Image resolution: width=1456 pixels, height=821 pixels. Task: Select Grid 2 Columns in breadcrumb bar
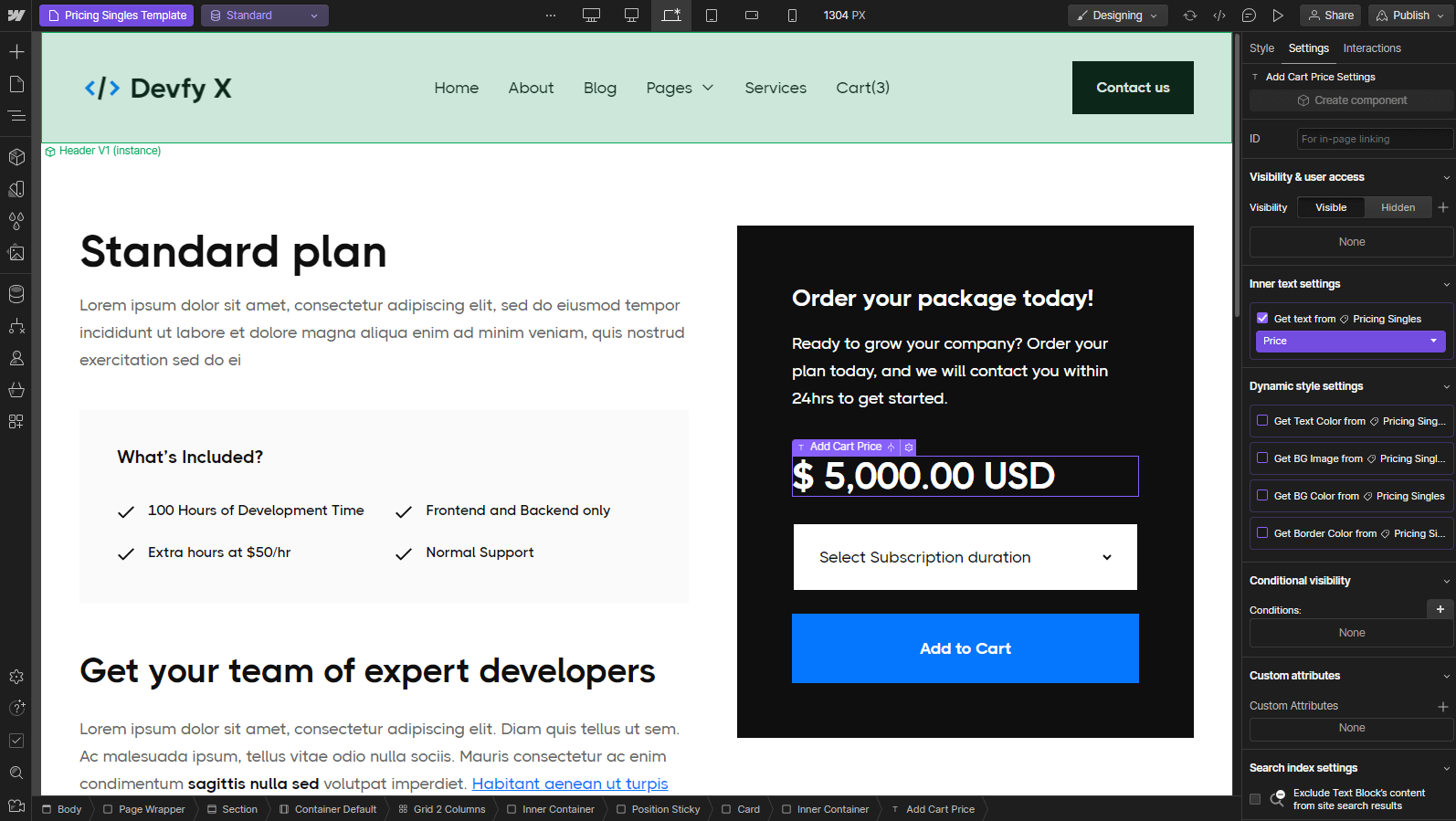442,809
